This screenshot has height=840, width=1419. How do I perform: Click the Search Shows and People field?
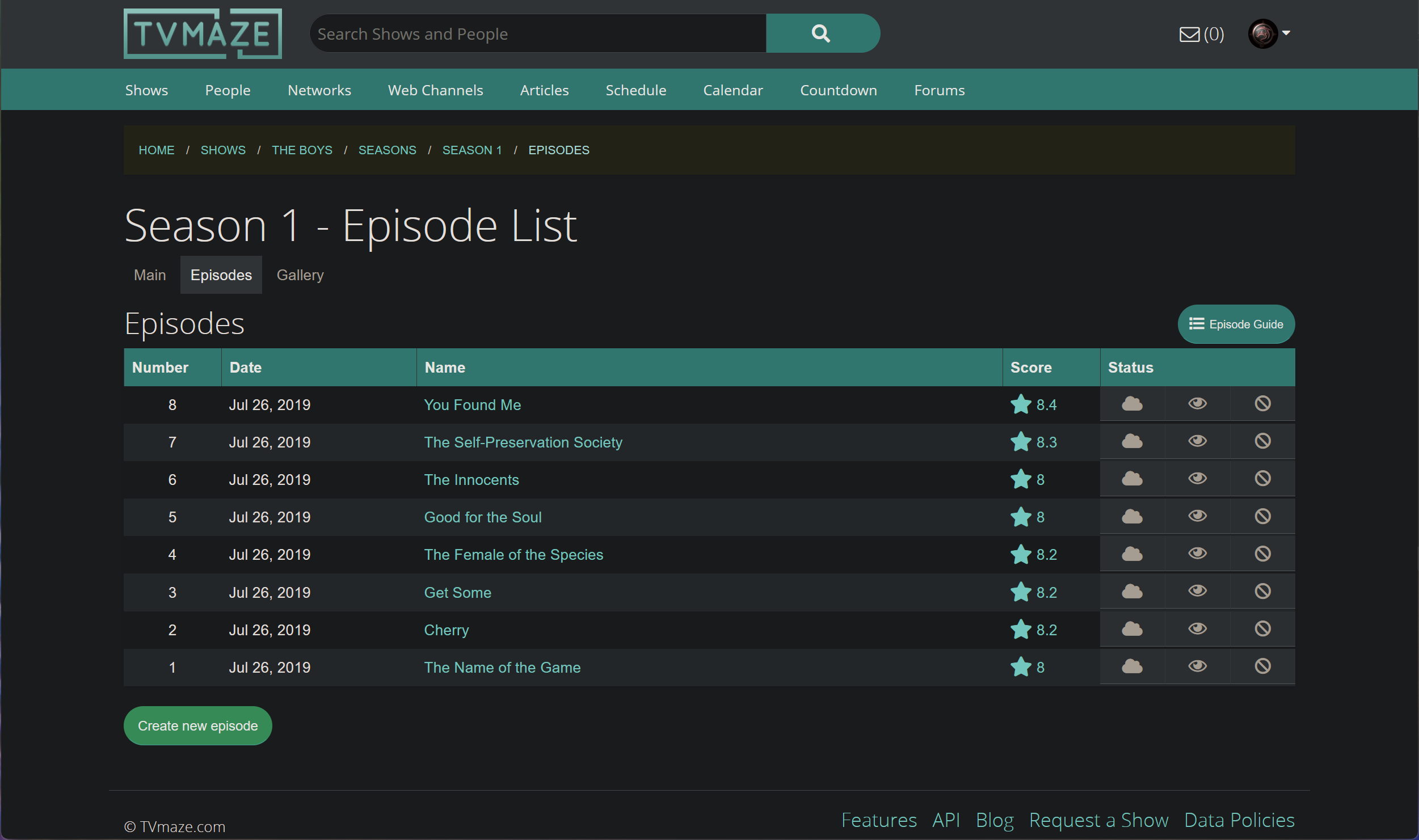[538, 34]
